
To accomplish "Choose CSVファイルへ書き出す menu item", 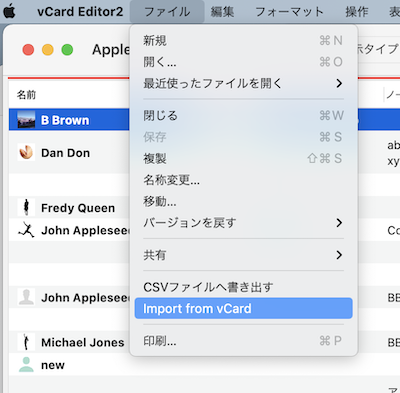I will coord(244,287).
